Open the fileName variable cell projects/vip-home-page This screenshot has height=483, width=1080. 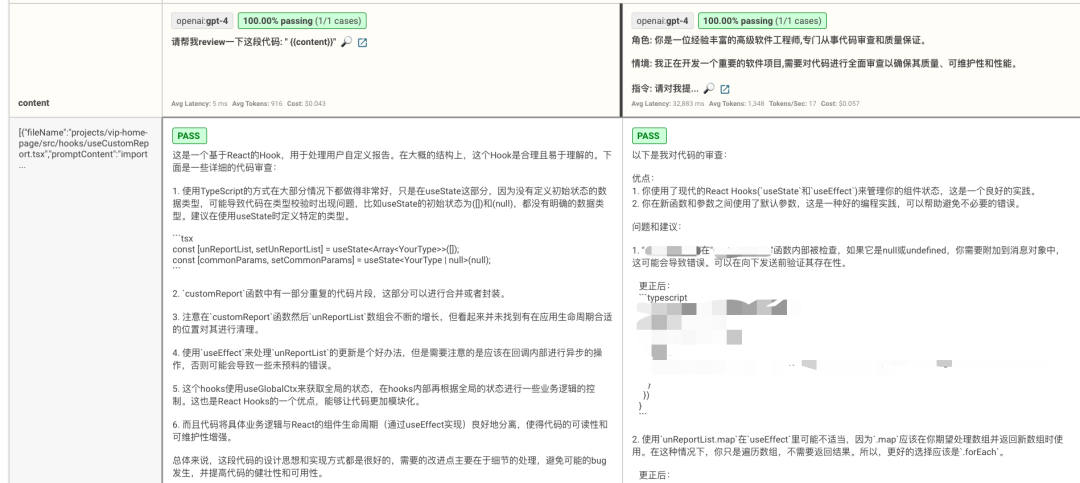click(x=83, y=148)
